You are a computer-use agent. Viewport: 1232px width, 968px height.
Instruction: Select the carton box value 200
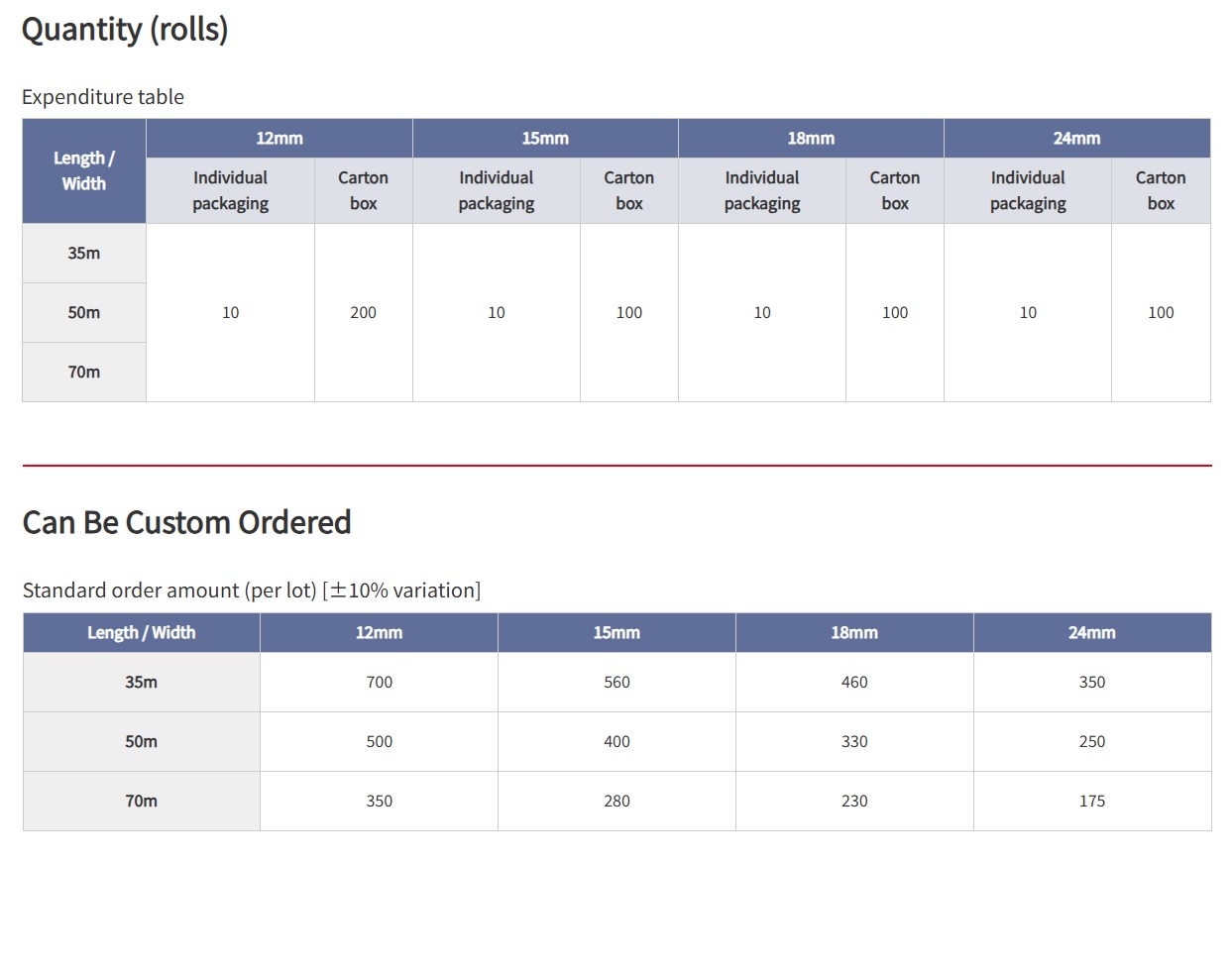coord(363,313)
